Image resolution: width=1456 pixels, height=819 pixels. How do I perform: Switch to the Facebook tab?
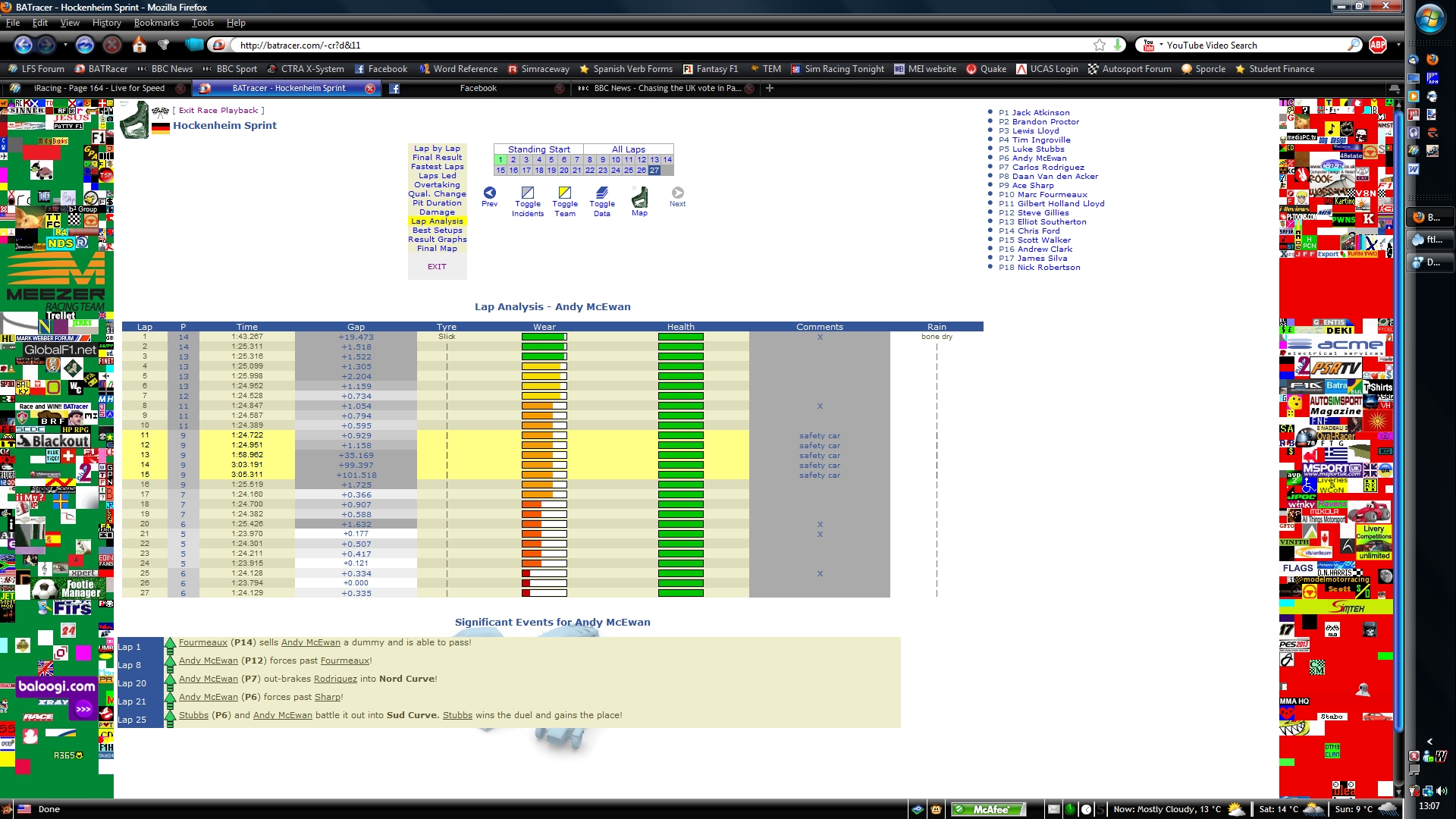pos(478,89)
